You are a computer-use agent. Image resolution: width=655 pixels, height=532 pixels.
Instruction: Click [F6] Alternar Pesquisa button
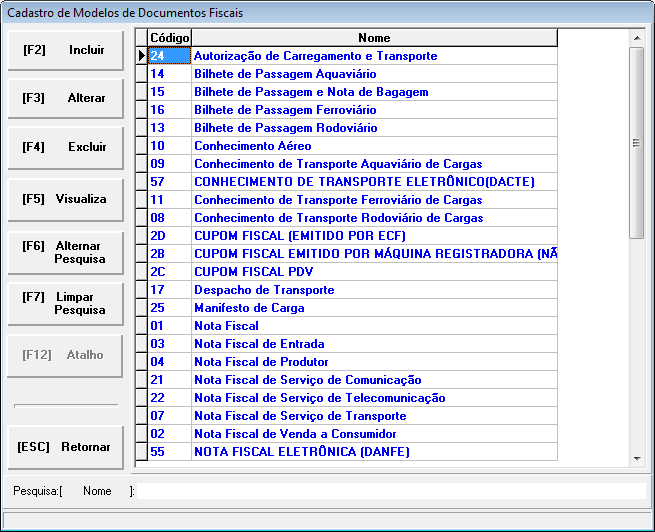[x=64, y=251]
